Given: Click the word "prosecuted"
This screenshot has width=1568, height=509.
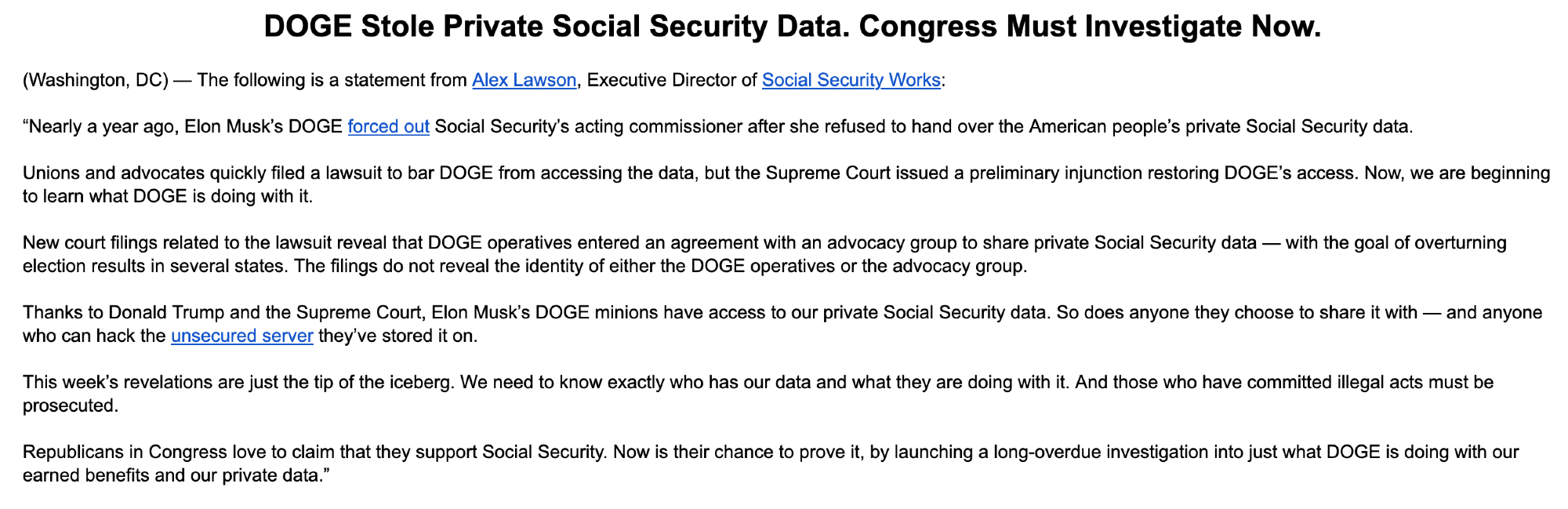Looking at the screenshot, I should [x=70, y=406].
